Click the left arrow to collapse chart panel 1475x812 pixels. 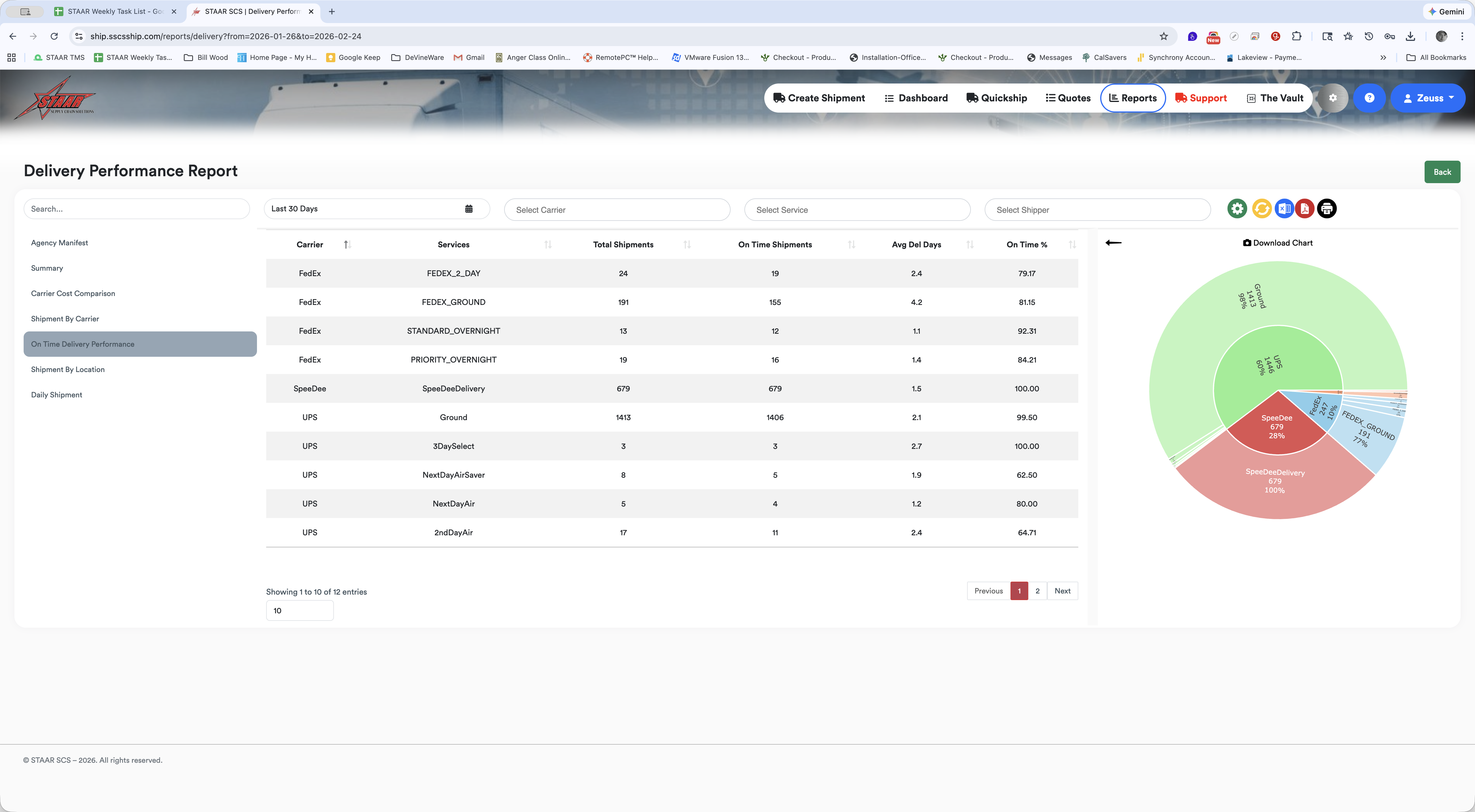(x=1113, y=243)
